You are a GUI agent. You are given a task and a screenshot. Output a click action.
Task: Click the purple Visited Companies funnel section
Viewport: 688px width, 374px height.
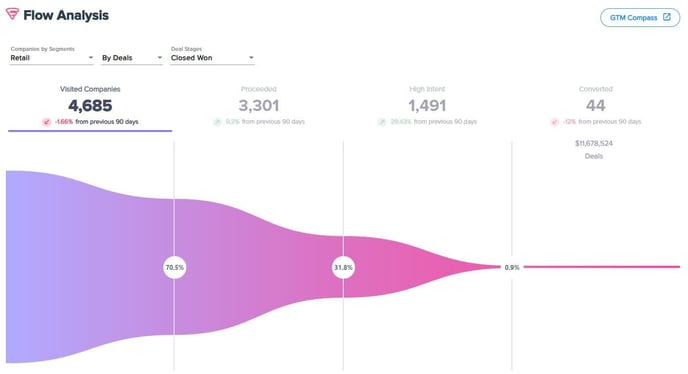pos(90,267)
